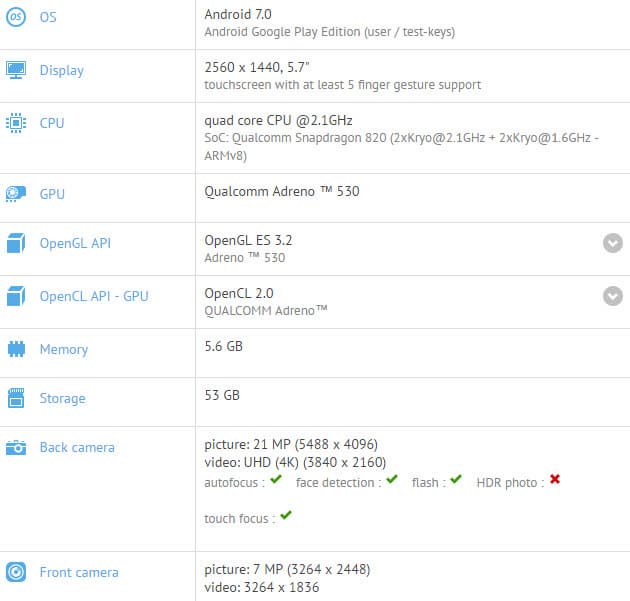Select the Android Google Play Edition line
This screenshot has height=601, width=630.
tap(329, 32)
